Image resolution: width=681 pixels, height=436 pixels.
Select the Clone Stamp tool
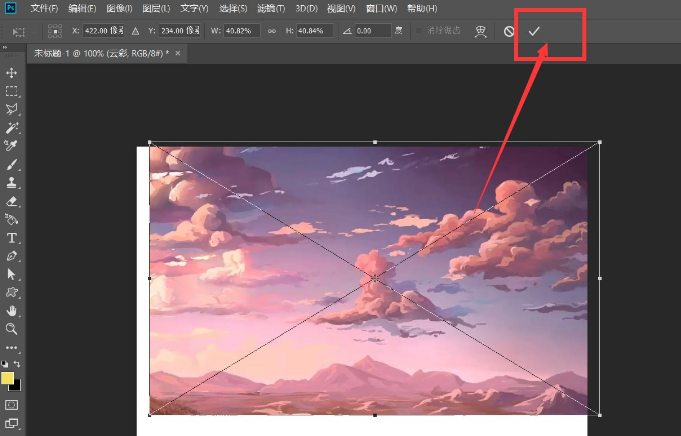11,183
